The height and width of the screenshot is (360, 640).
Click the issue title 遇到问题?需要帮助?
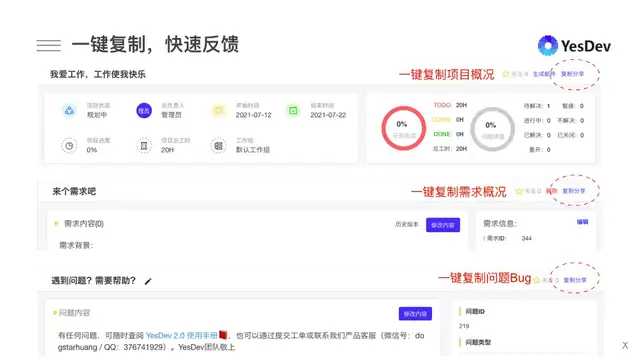click(93, 280)
